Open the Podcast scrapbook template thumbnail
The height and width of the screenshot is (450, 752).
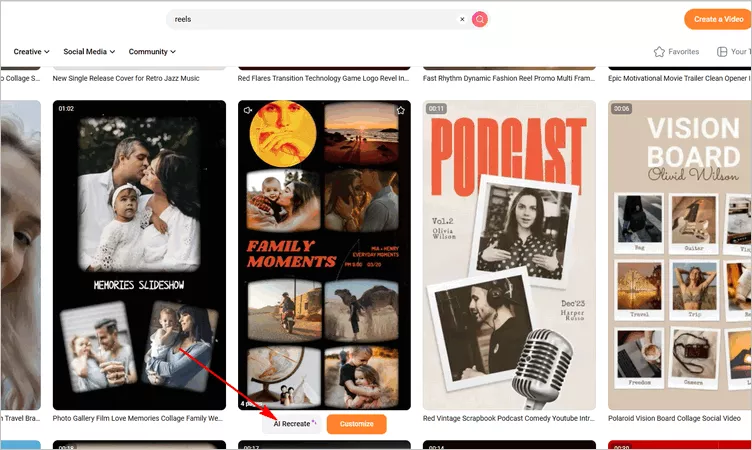(x=509, y=255)
